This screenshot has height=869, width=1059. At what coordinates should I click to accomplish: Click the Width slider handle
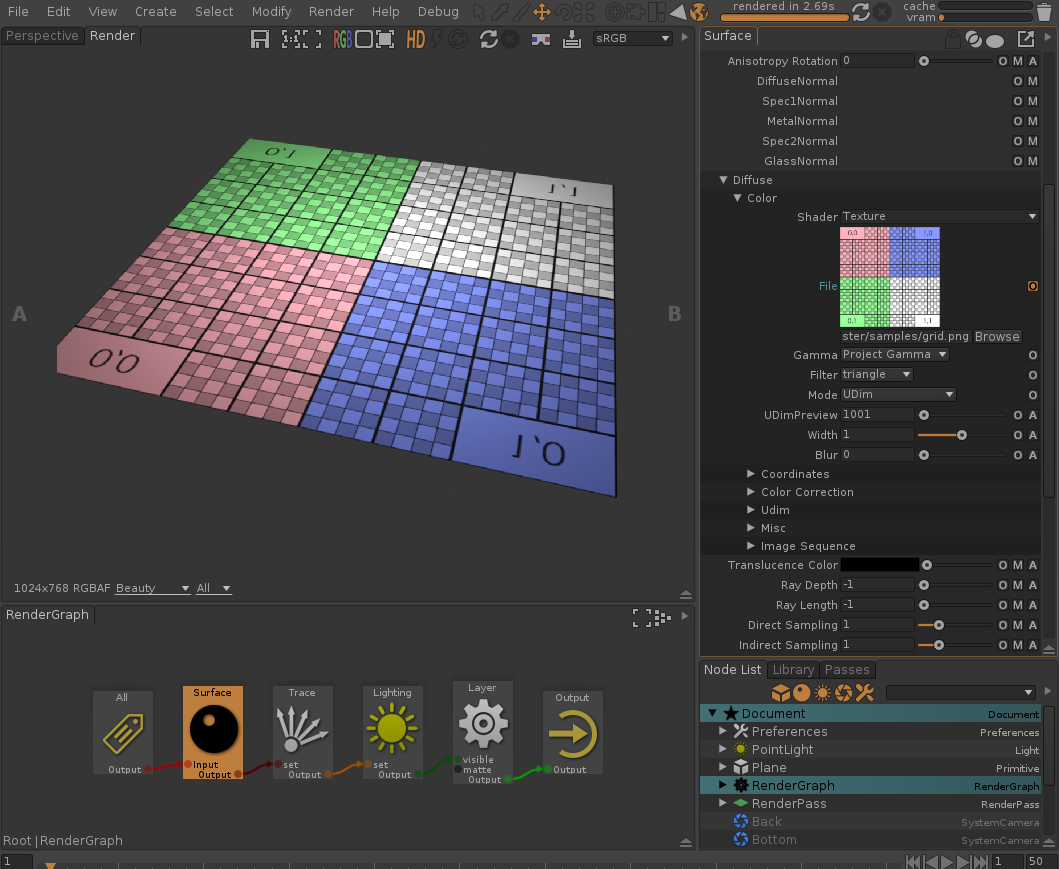point(961,435)
